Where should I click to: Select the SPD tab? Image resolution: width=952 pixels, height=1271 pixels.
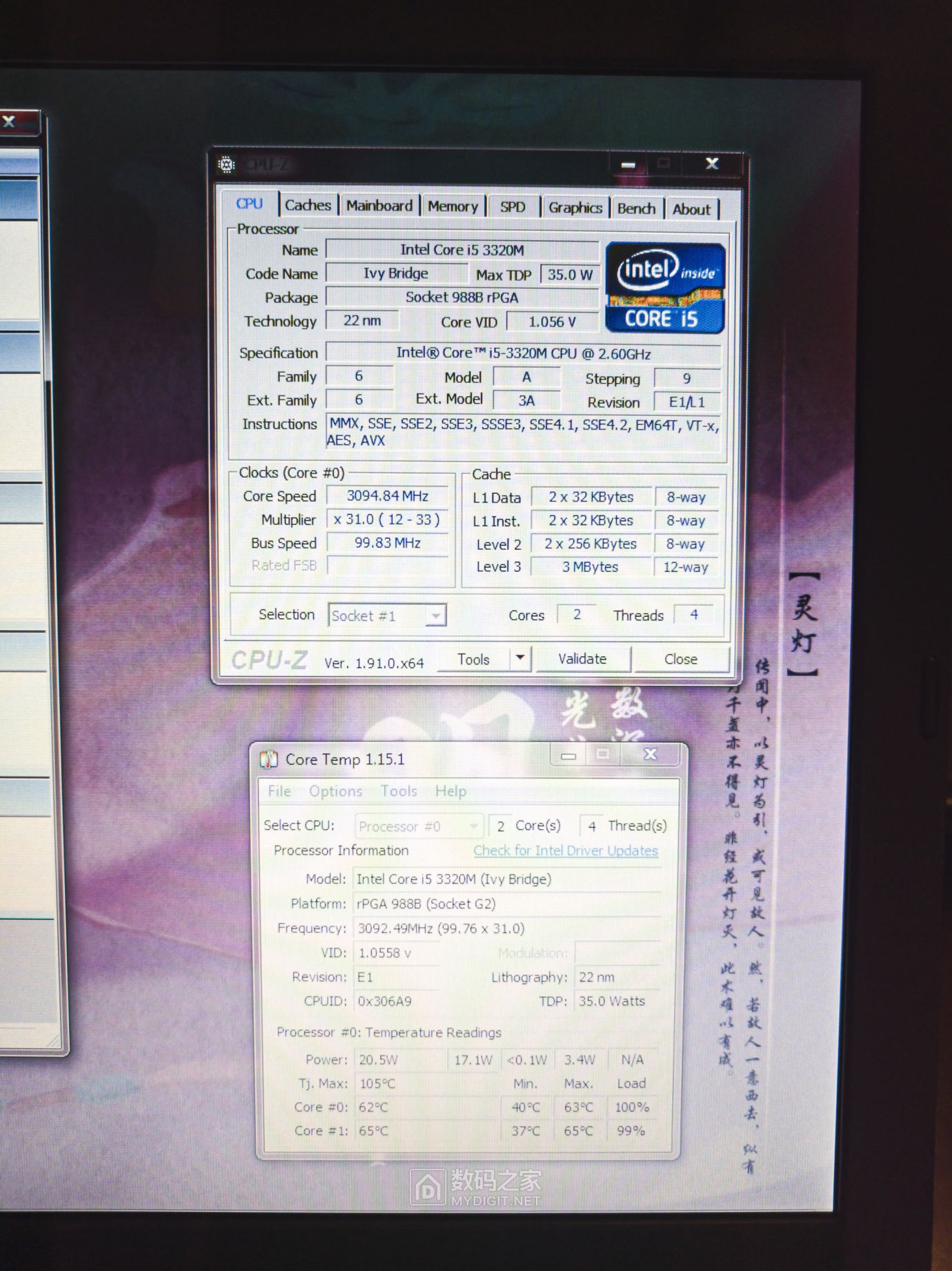click(513, 207)
